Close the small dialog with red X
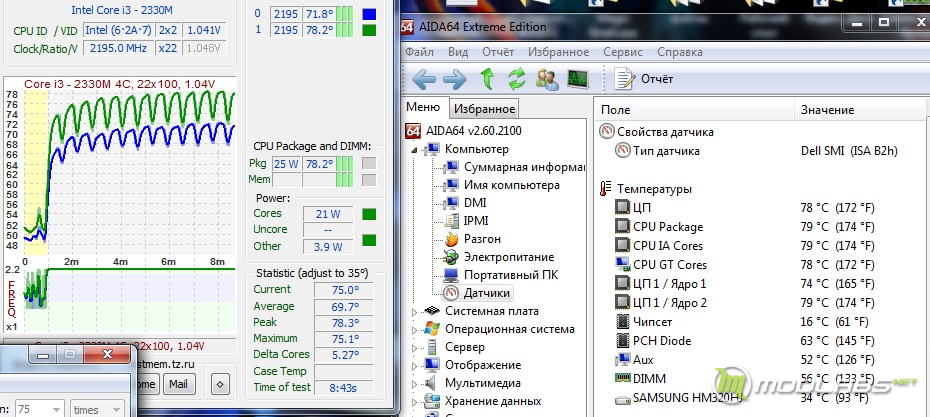Image resolution: width=930 pixels, height=417 pixels. pyautogui.click(x=107, y=354)
